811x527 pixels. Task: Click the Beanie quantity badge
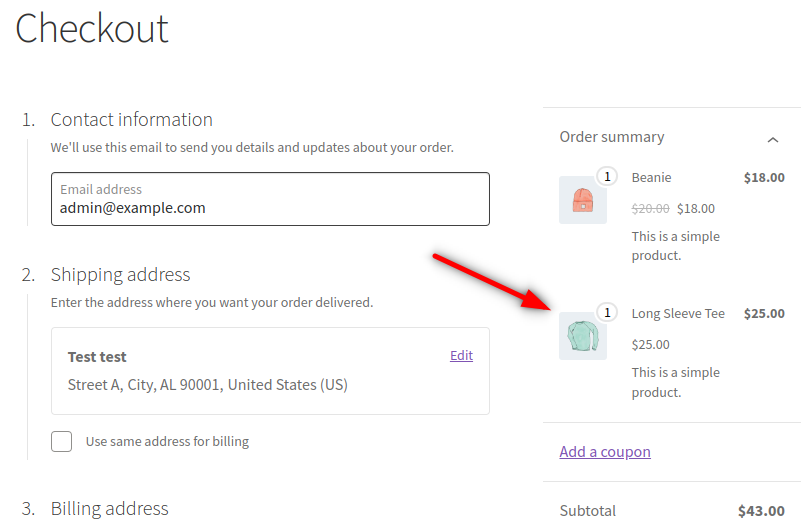pos(606,177)
